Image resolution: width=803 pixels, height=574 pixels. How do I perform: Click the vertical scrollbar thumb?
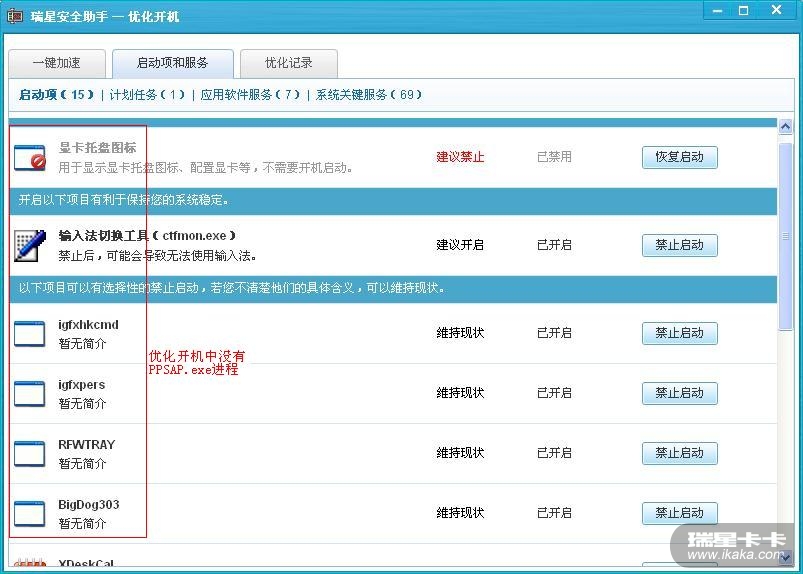pos(786,237)
